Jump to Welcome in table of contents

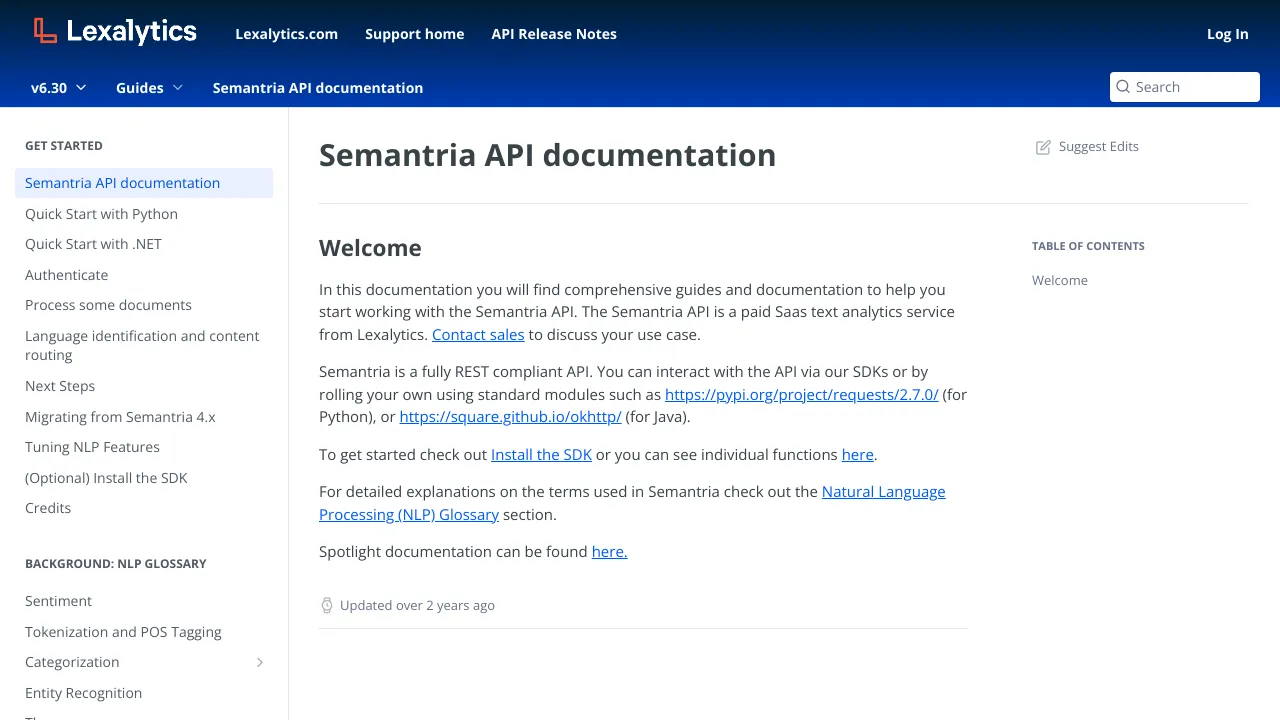click(1059, 281)
